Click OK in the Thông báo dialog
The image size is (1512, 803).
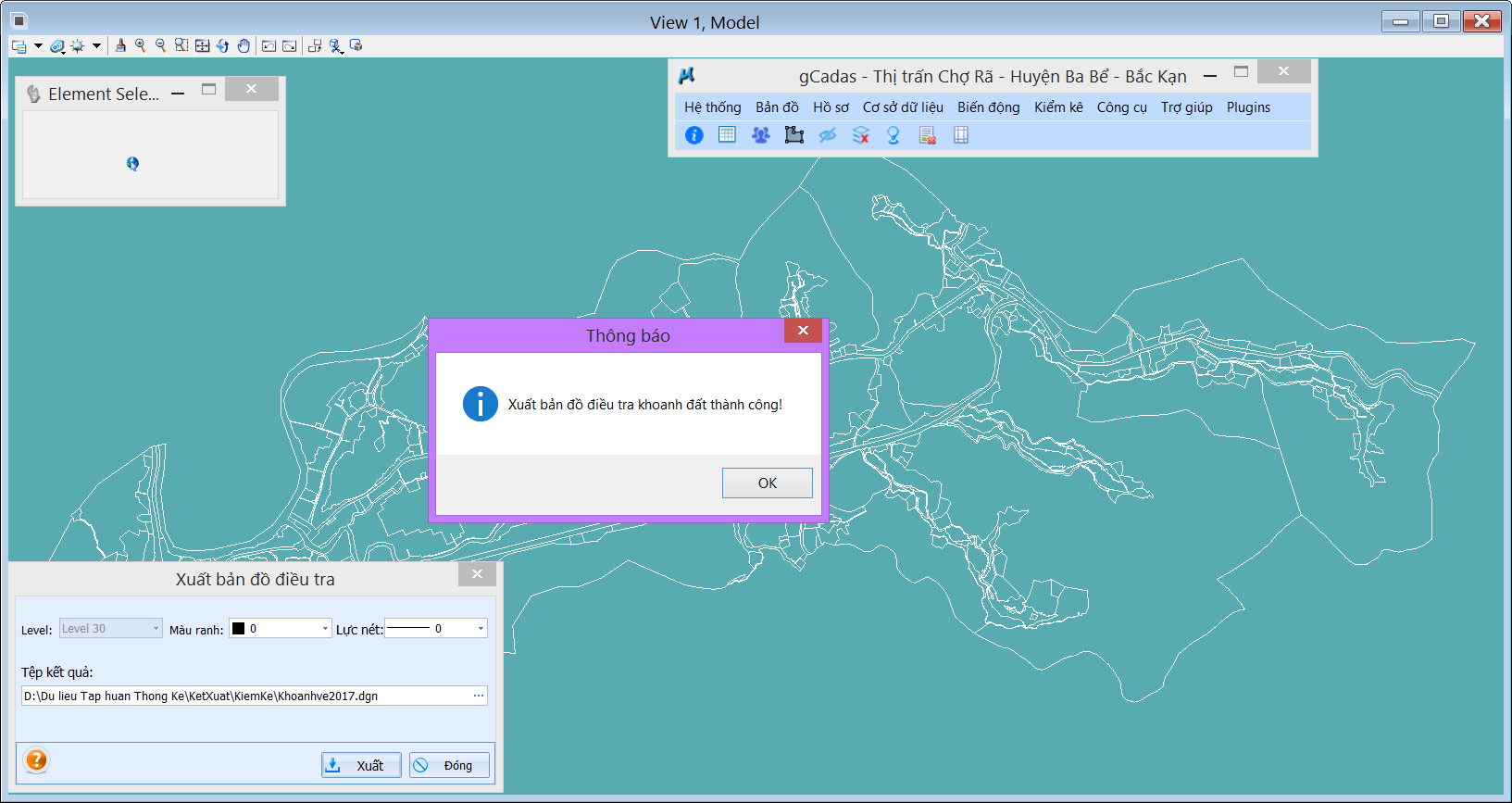coord(767,483)
